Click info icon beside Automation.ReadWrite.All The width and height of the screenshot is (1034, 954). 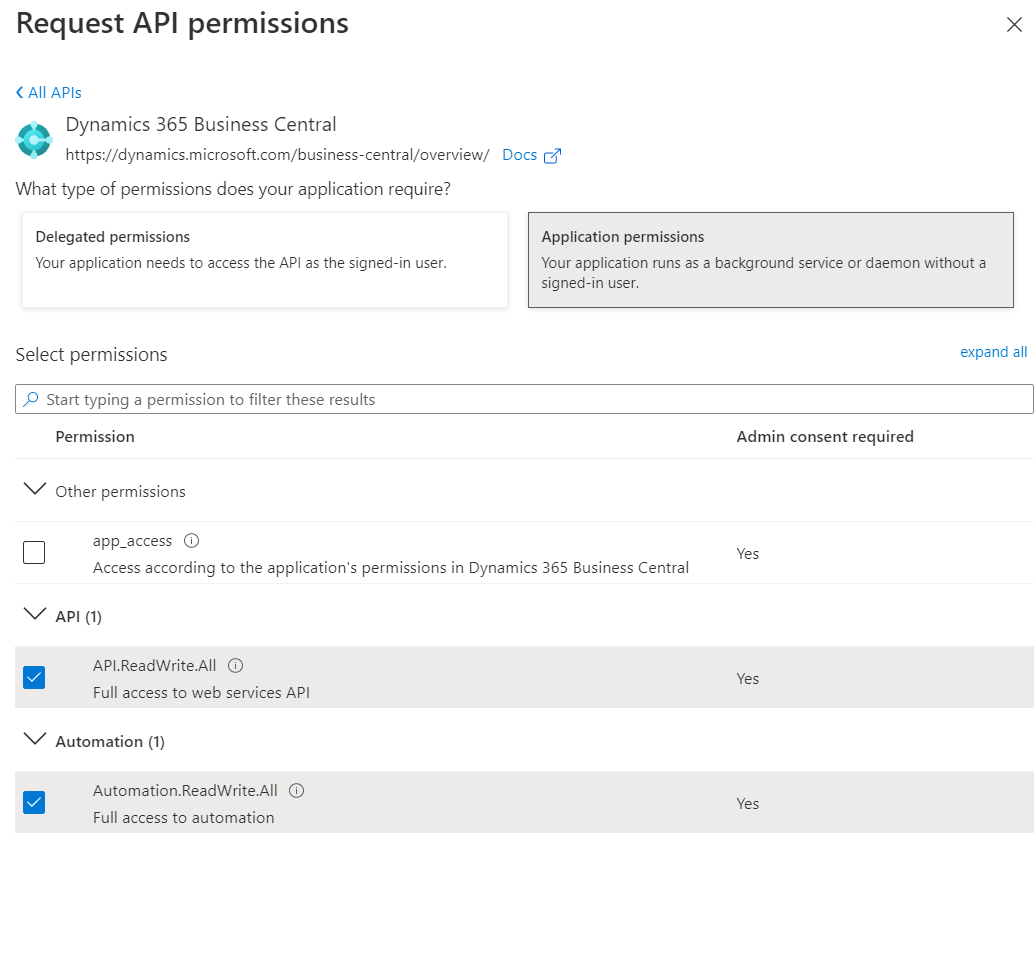pos(296,791)
